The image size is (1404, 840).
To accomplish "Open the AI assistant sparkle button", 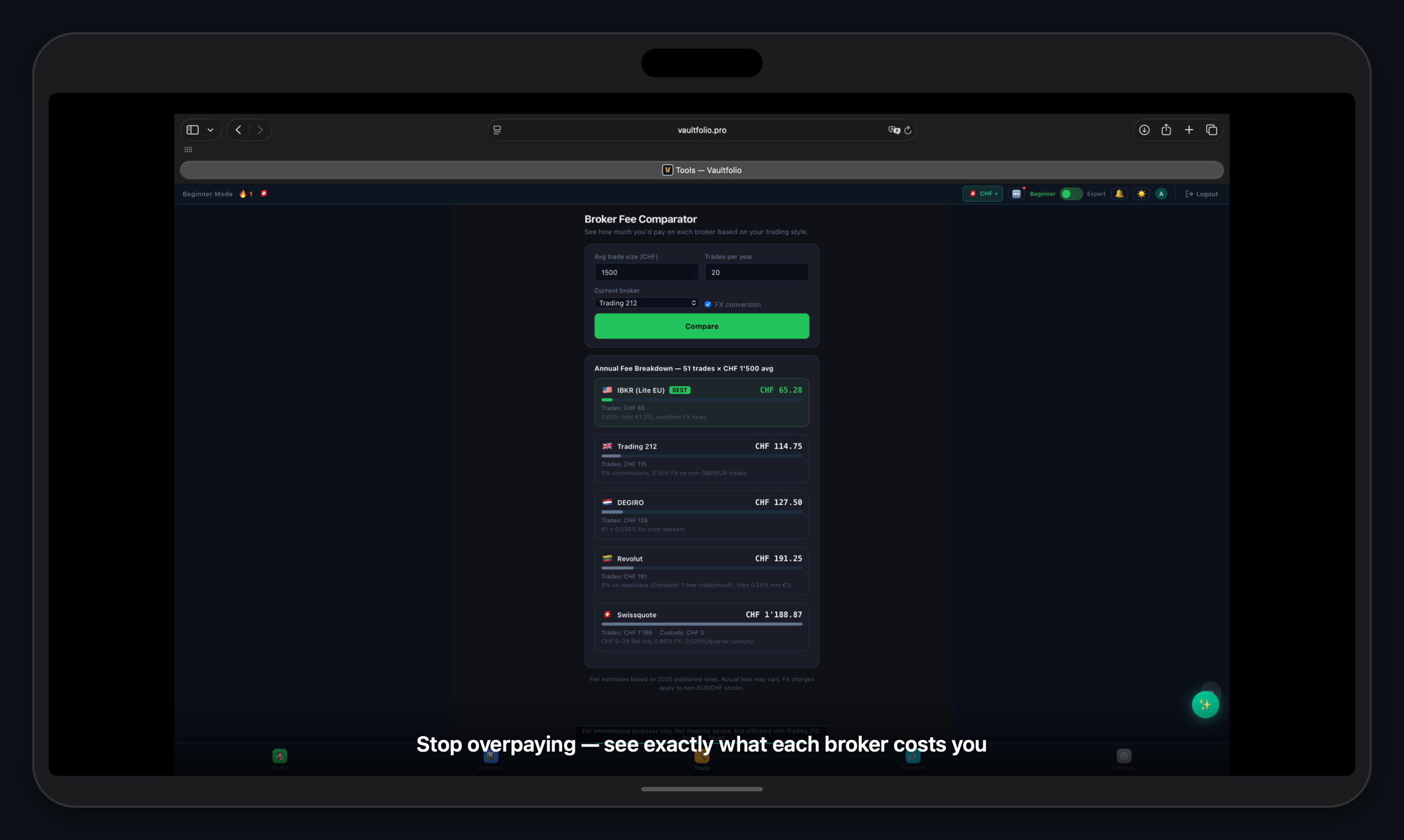I will (x=1206, y=705).
